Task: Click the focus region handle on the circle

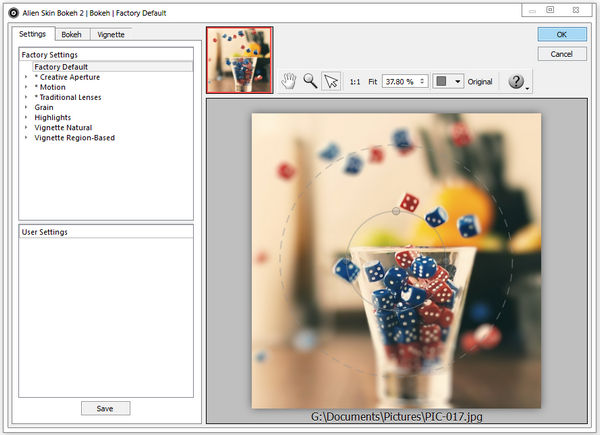Action: pyautogui.click(x=396, y=212)
